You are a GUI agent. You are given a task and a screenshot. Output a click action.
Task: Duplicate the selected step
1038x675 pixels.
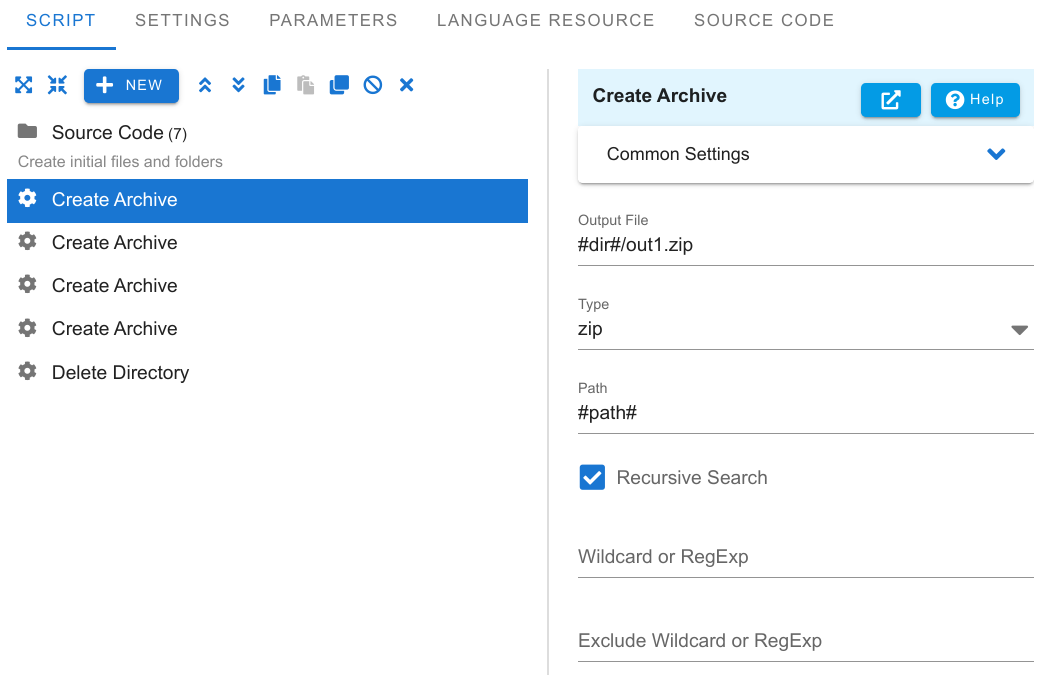click(x=339, y=85)
